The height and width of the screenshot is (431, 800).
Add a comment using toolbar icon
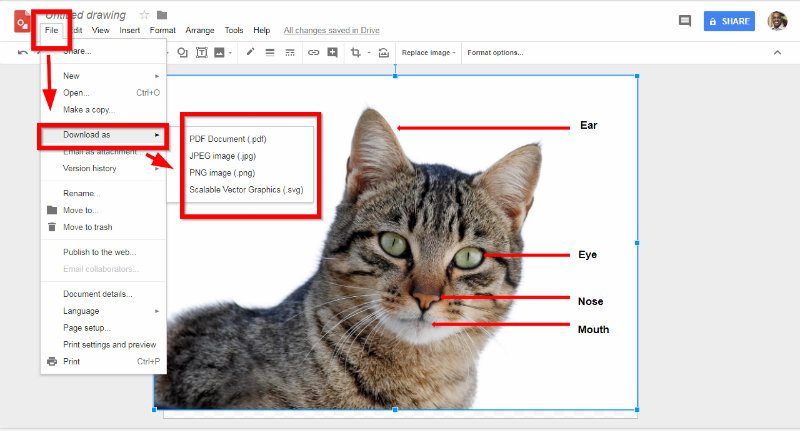click(x=332, y=52)
